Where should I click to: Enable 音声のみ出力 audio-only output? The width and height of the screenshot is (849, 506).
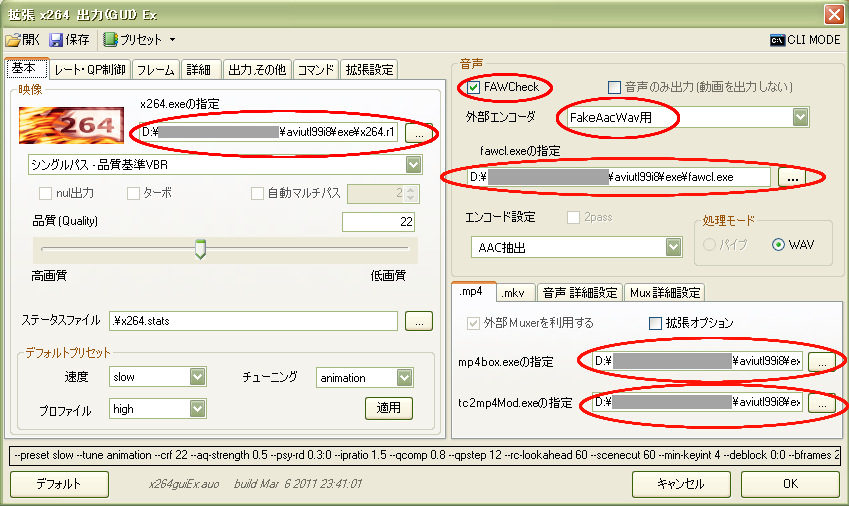pos(614,87)
